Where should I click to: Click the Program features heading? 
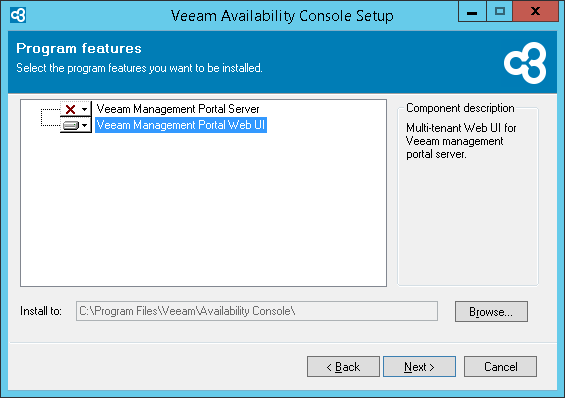coord(79,48)
